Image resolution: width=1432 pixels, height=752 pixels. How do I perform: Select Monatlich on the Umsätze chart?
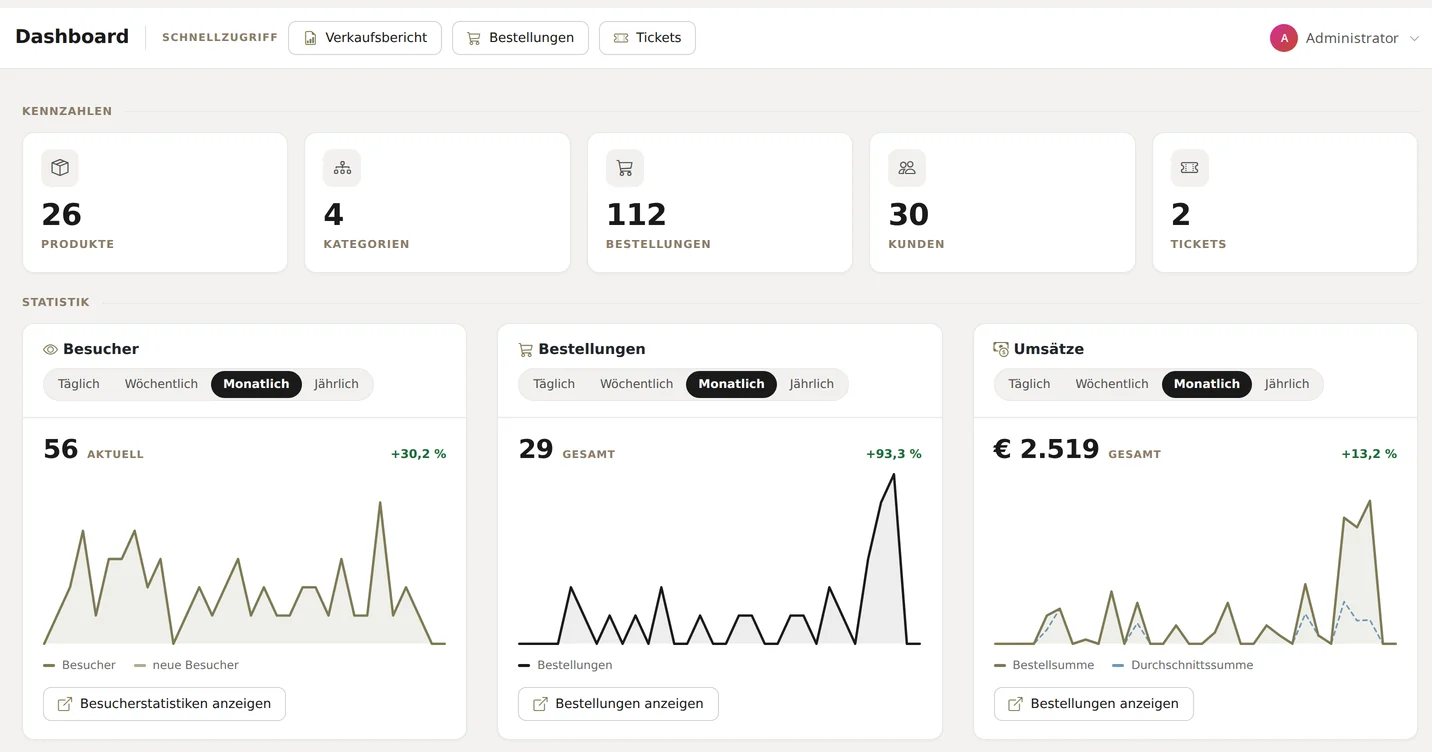pyautogui.click(x=1207, y=384)
